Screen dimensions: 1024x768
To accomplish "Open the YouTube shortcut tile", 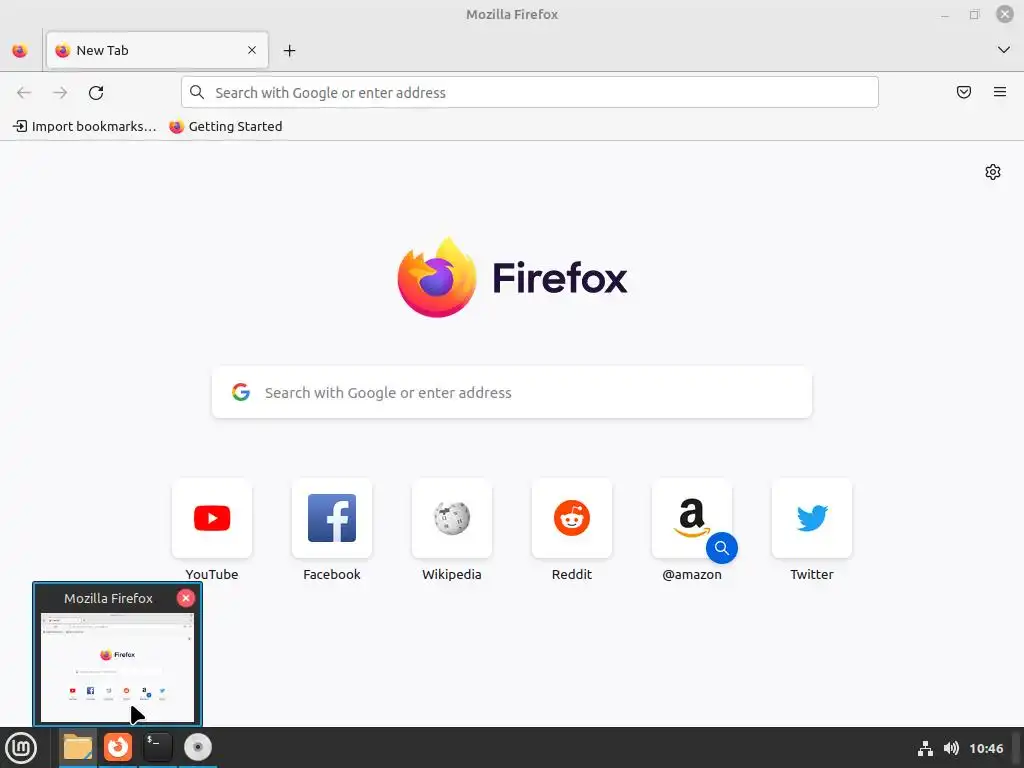I will click(212, 518).
